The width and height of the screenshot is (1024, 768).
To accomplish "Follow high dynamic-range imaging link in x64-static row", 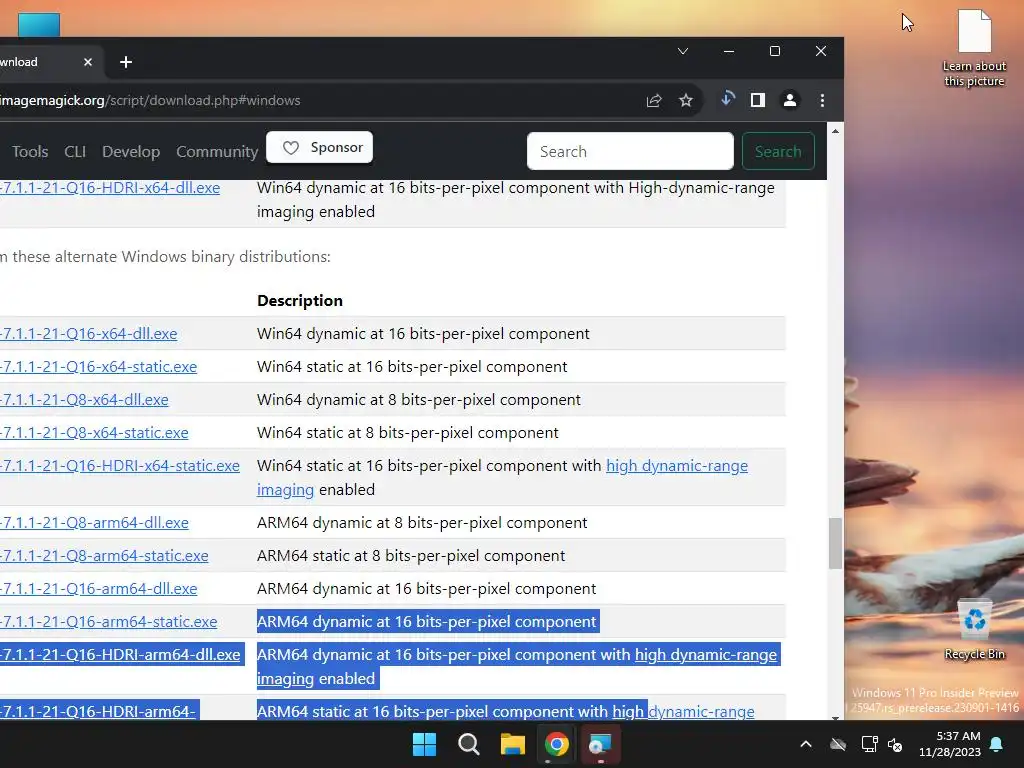I will tap(677, 466).
